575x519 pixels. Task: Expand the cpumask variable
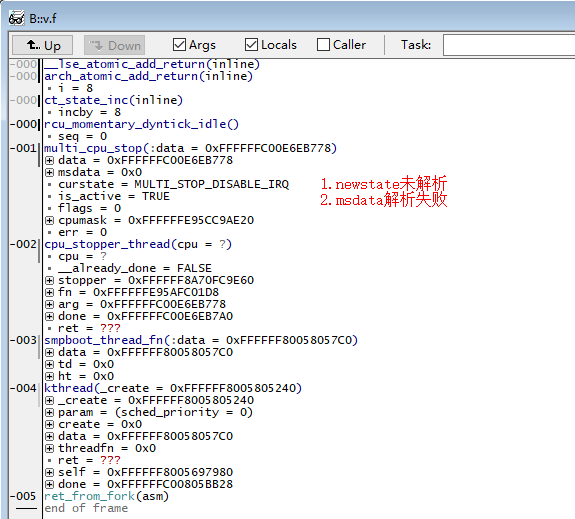(x=50, y=220)
